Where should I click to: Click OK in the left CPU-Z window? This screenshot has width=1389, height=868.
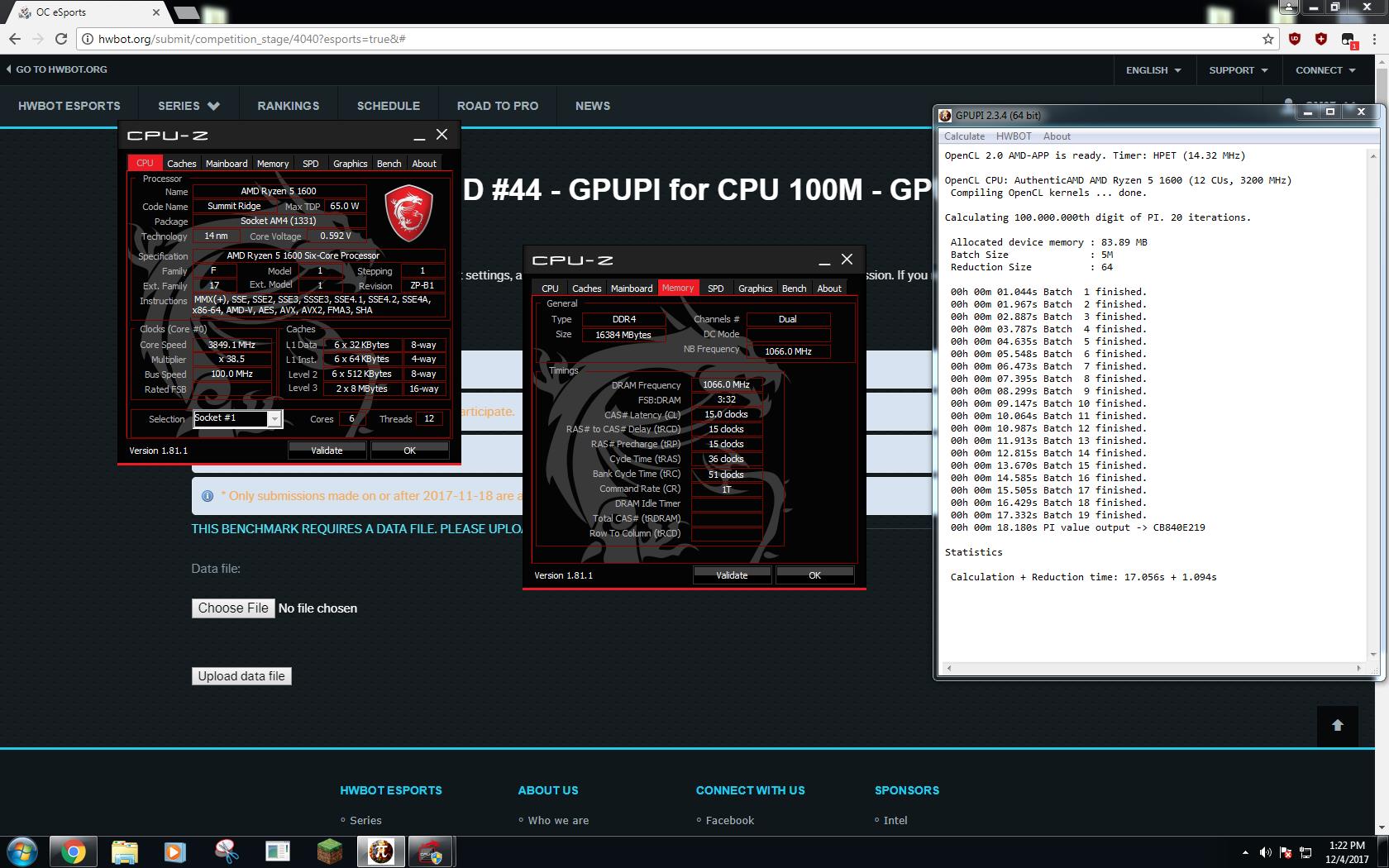tap(409, 451)
